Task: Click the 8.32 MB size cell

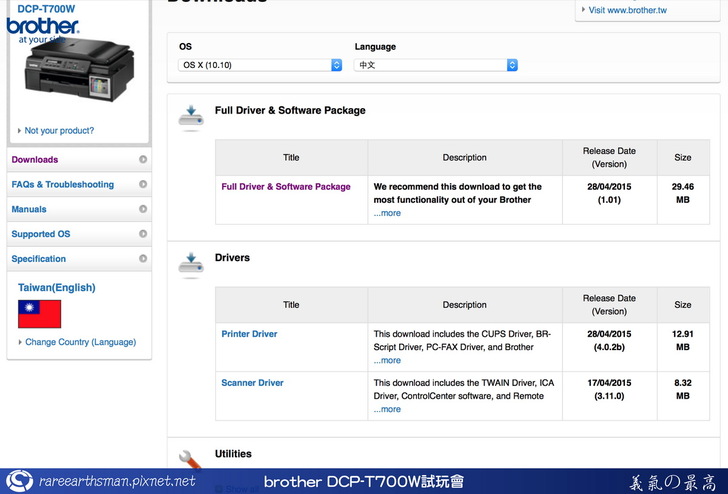Action: point(683,396)
